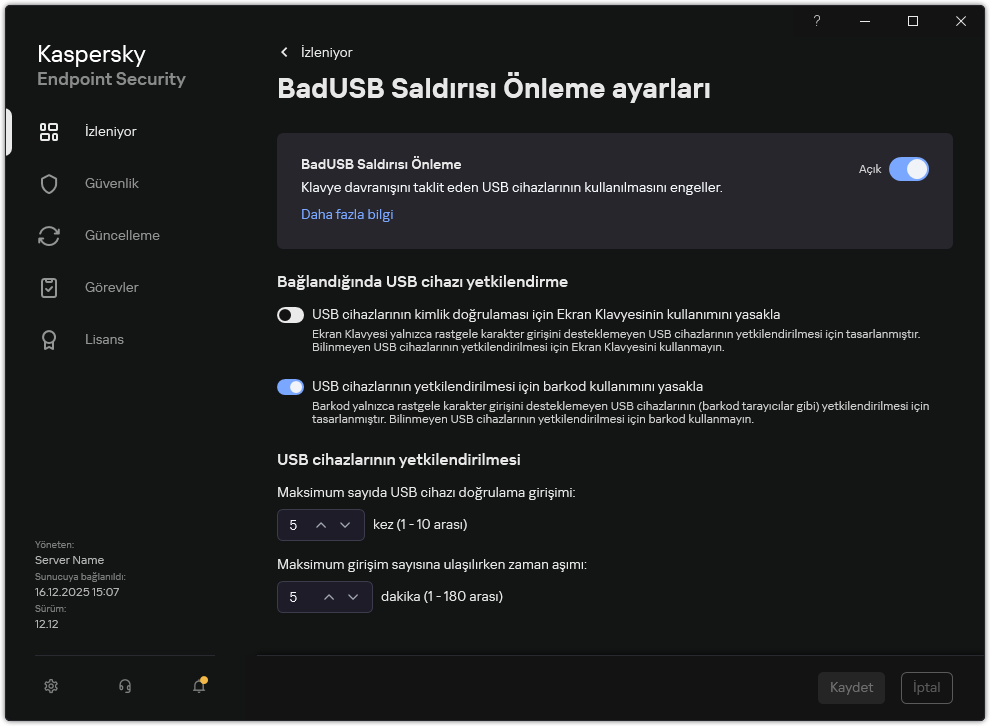The image size is (990, 726).
Task: Open the timeout minutes dropdown
Action: tap(353, 597)
